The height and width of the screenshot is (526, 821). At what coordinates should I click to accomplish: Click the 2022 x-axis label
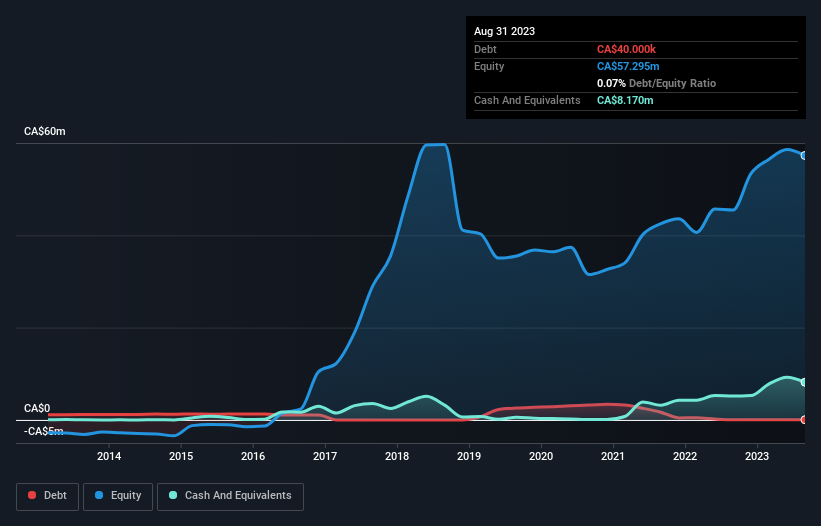pos(685,456)
